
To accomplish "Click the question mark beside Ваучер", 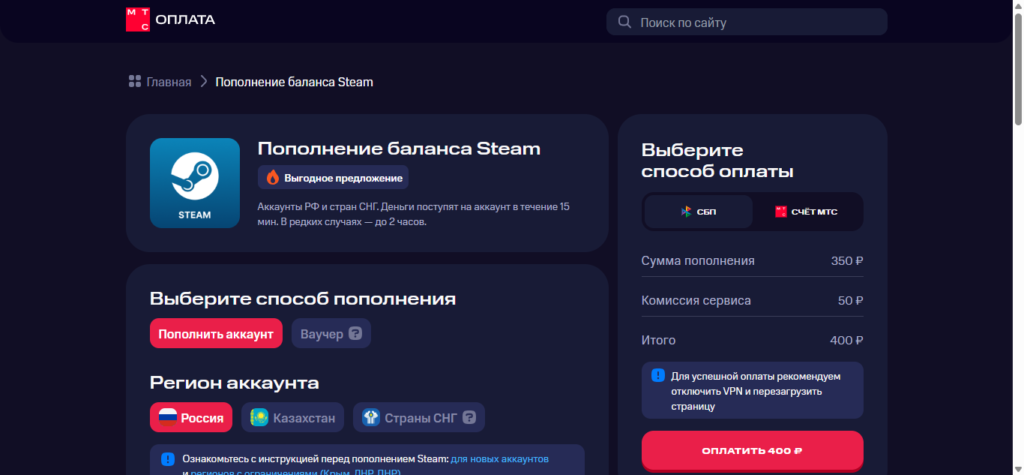I will tap(355, 333).
